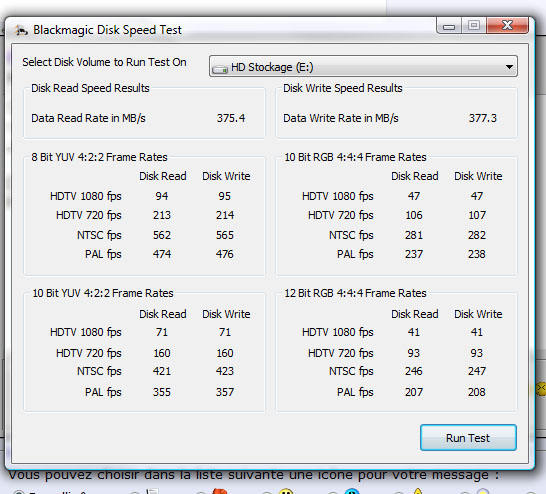546x494 pixels.
Task: Click the Blackmagic app icon in title bar
Action: (x=21, y=30)
